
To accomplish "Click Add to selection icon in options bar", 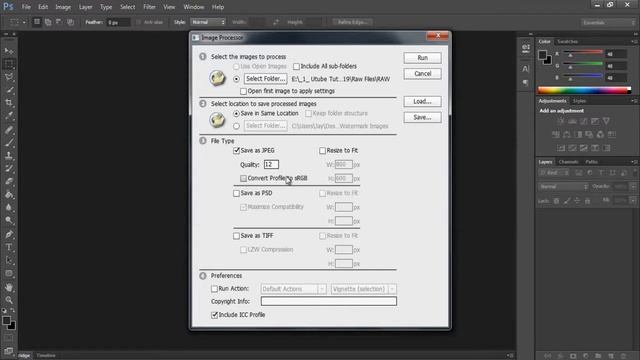I will pos(48,22).
